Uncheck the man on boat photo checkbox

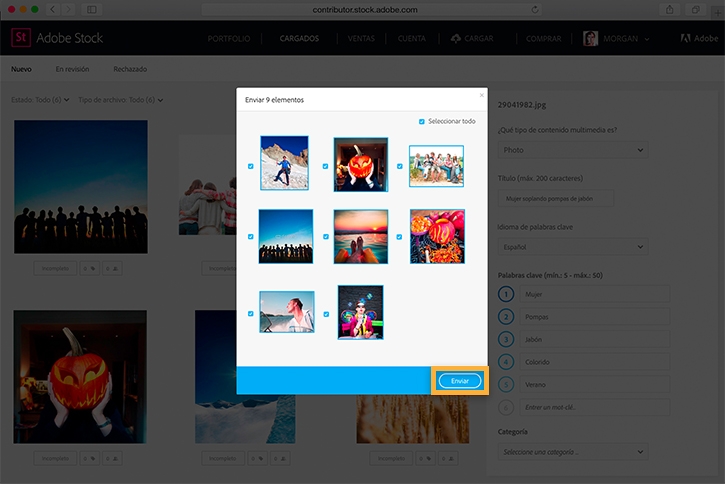tap(251, 313)
